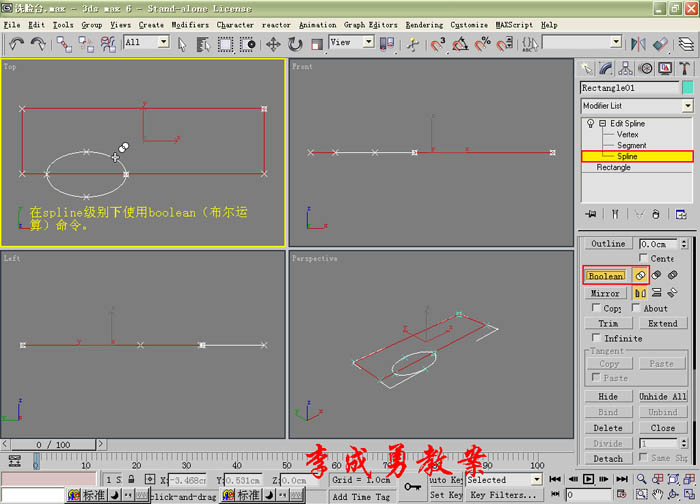Click the time slider 0 / 100
This screenshot has width=700, height=504.
point(53,445)
